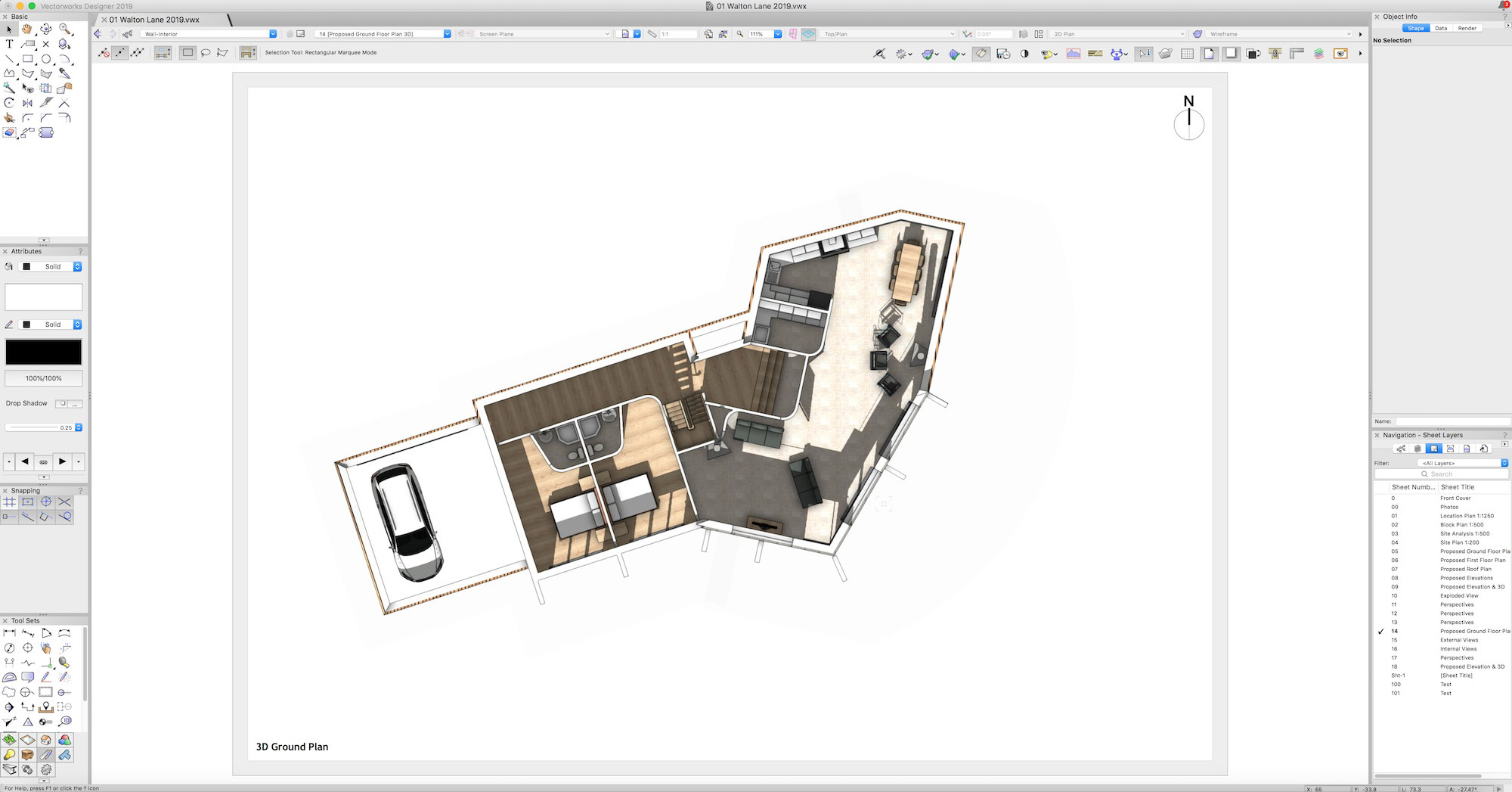Select the Zoom tool in Basic palette
1512x792 pixels.
[x=65, y=30]
